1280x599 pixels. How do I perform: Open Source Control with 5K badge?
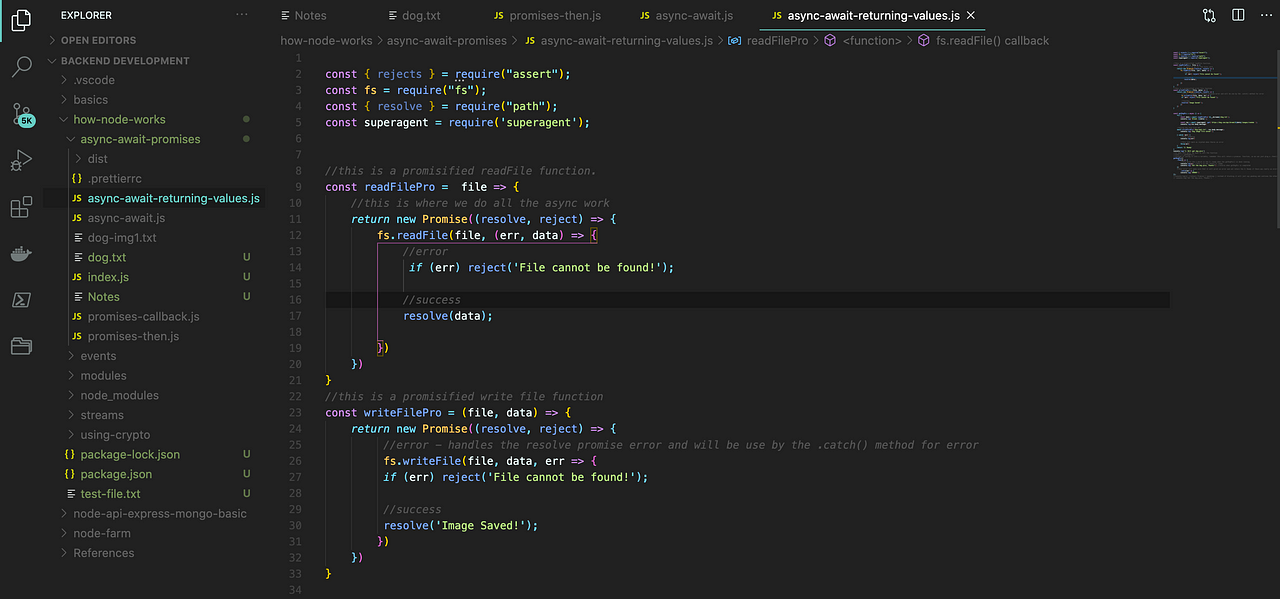(22, 114)
